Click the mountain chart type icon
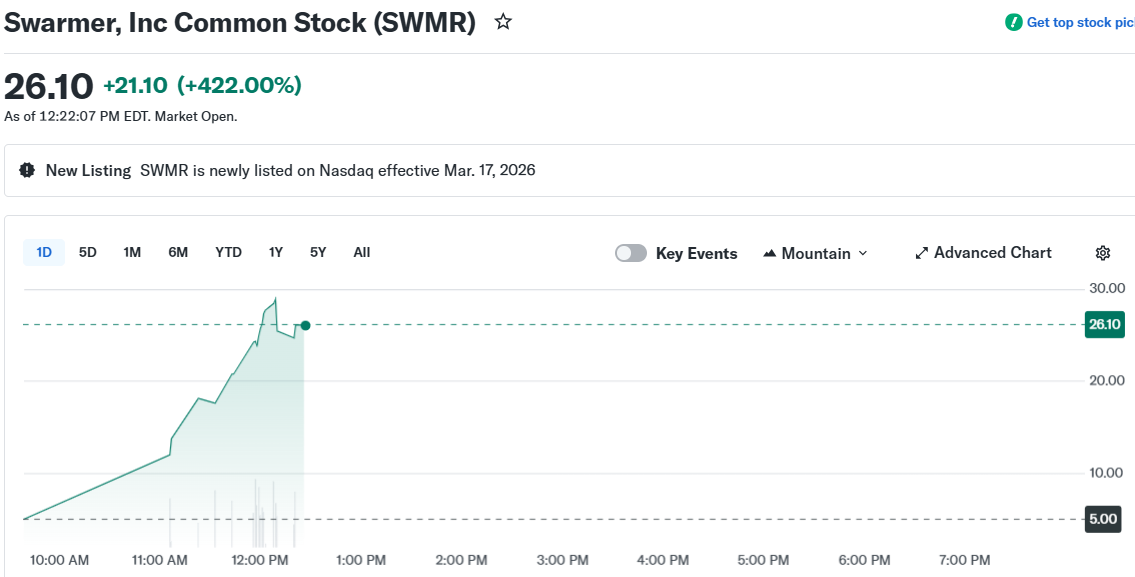The height and width of the screenshot is (577, 1135). pos(768,253)
